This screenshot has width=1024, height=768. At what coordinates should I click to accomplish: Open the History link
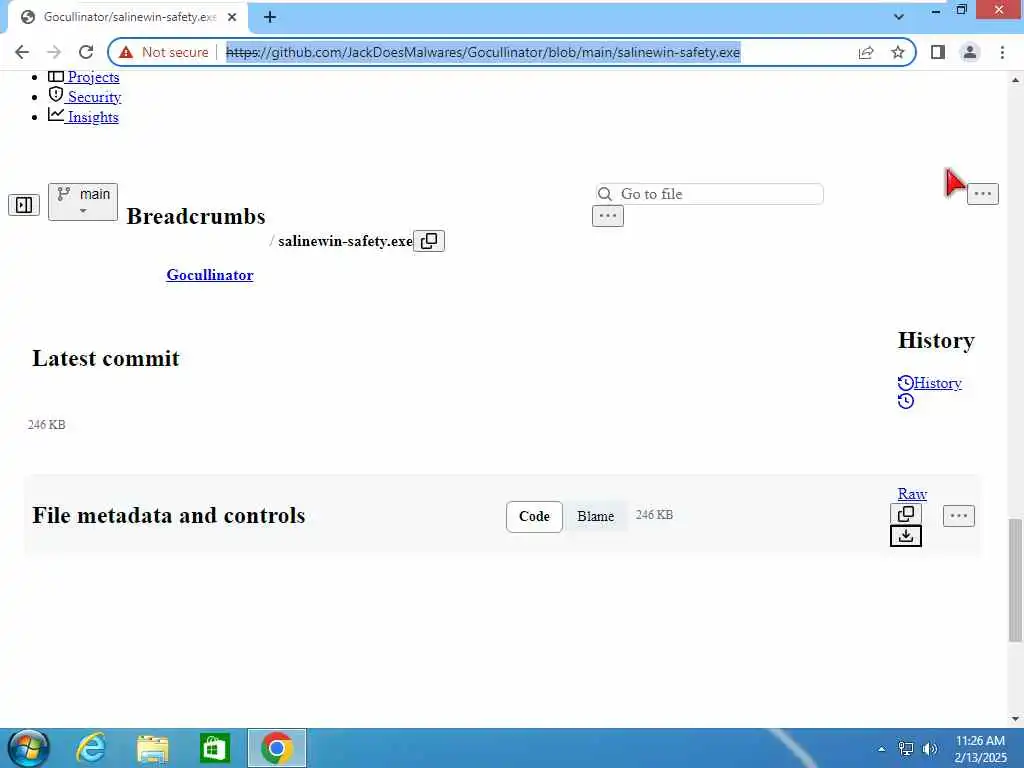coord(937,383)
